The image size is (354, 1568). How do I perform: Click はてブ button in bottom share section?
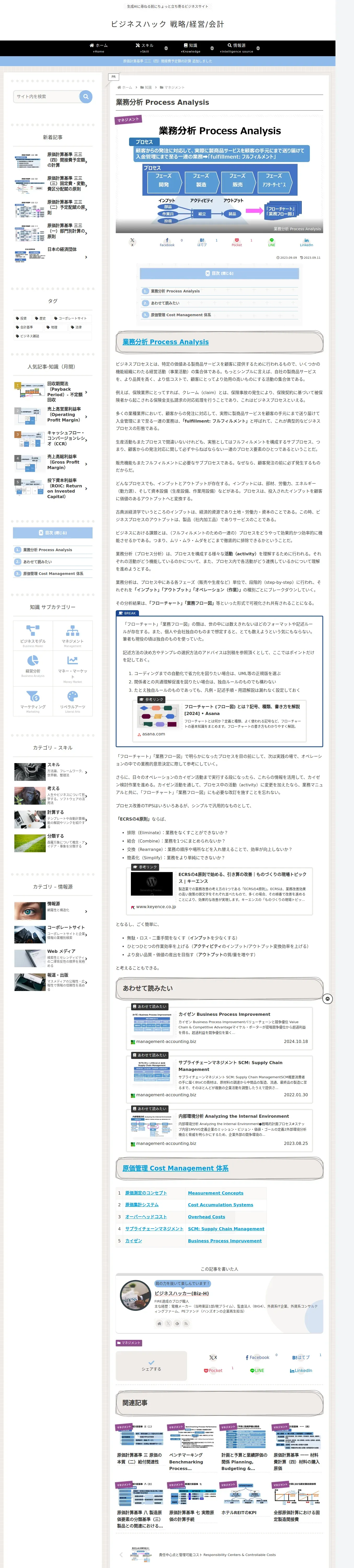click(x=301, y=1357)
